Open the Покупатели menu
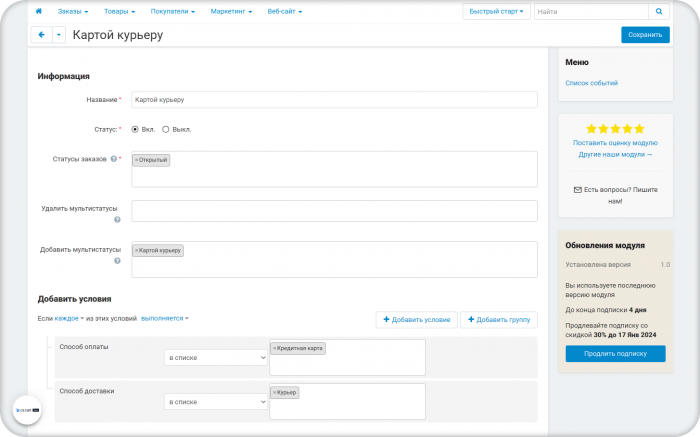Image resolution: width=700 pixels, height=437 pixels. [x=173, y=12]
